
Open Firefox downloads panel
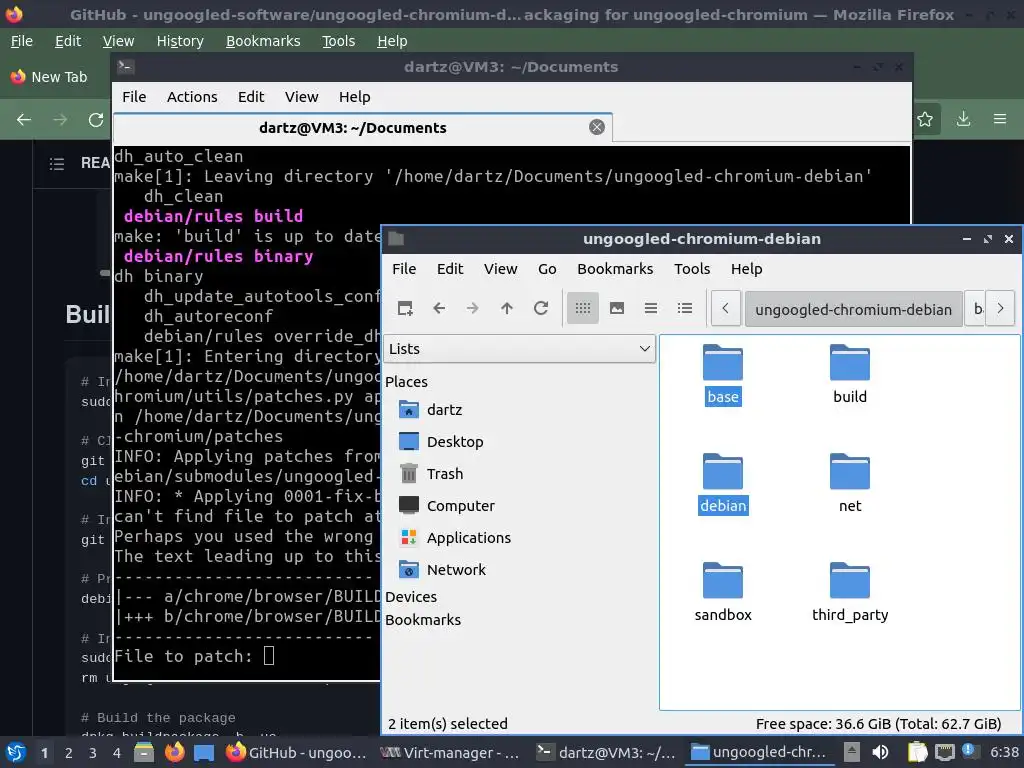963,119
